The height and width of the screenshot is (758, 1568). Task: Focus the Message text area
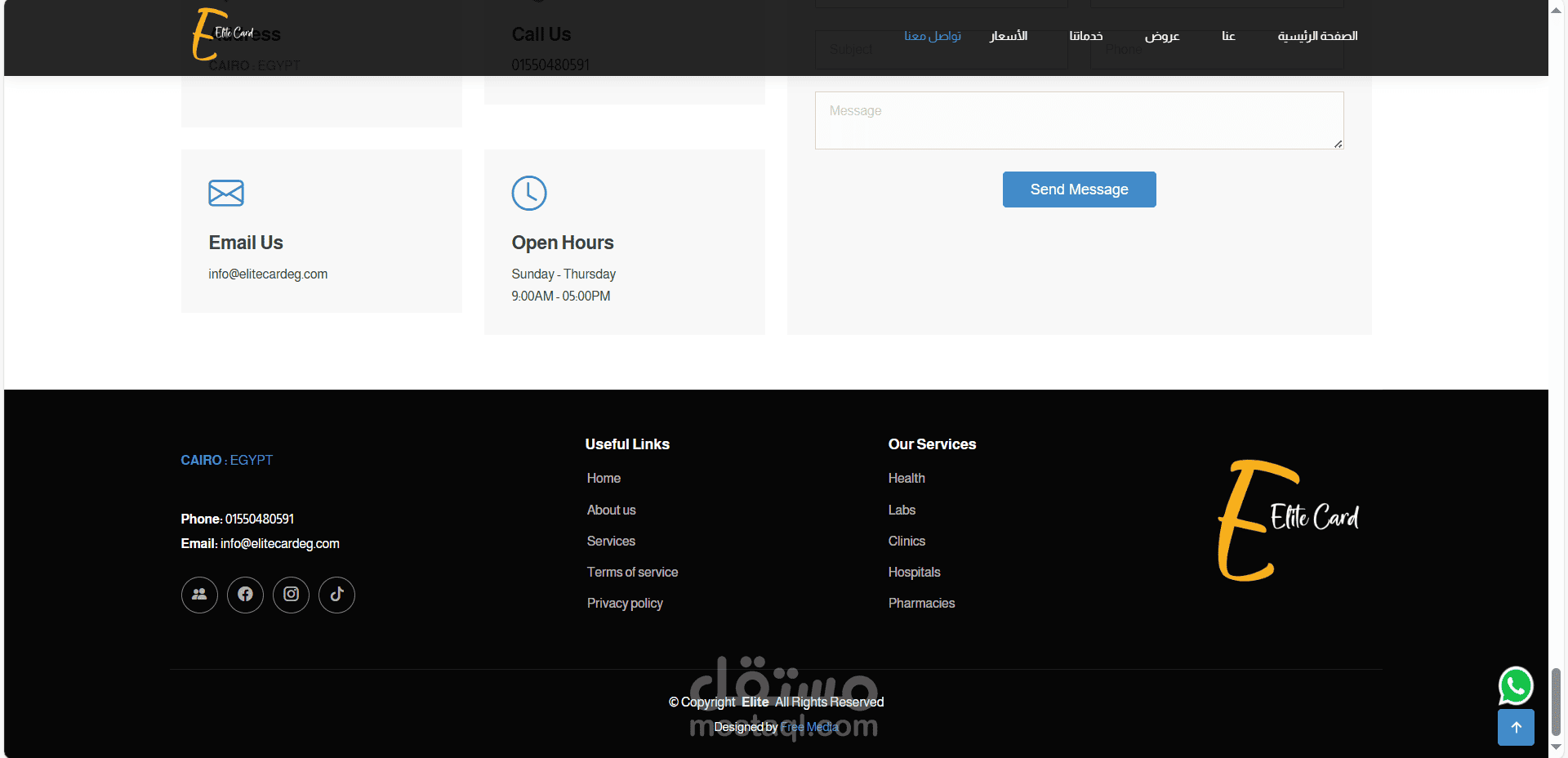coord(1079,120)
